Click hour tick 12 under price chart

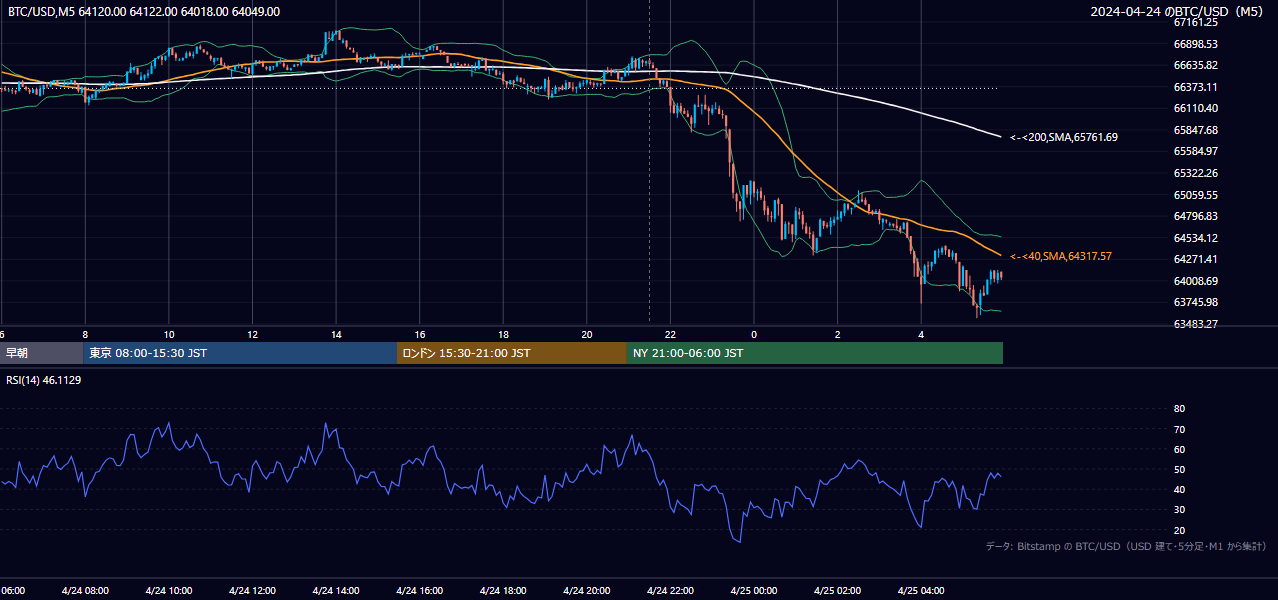[x=253, y=334]
